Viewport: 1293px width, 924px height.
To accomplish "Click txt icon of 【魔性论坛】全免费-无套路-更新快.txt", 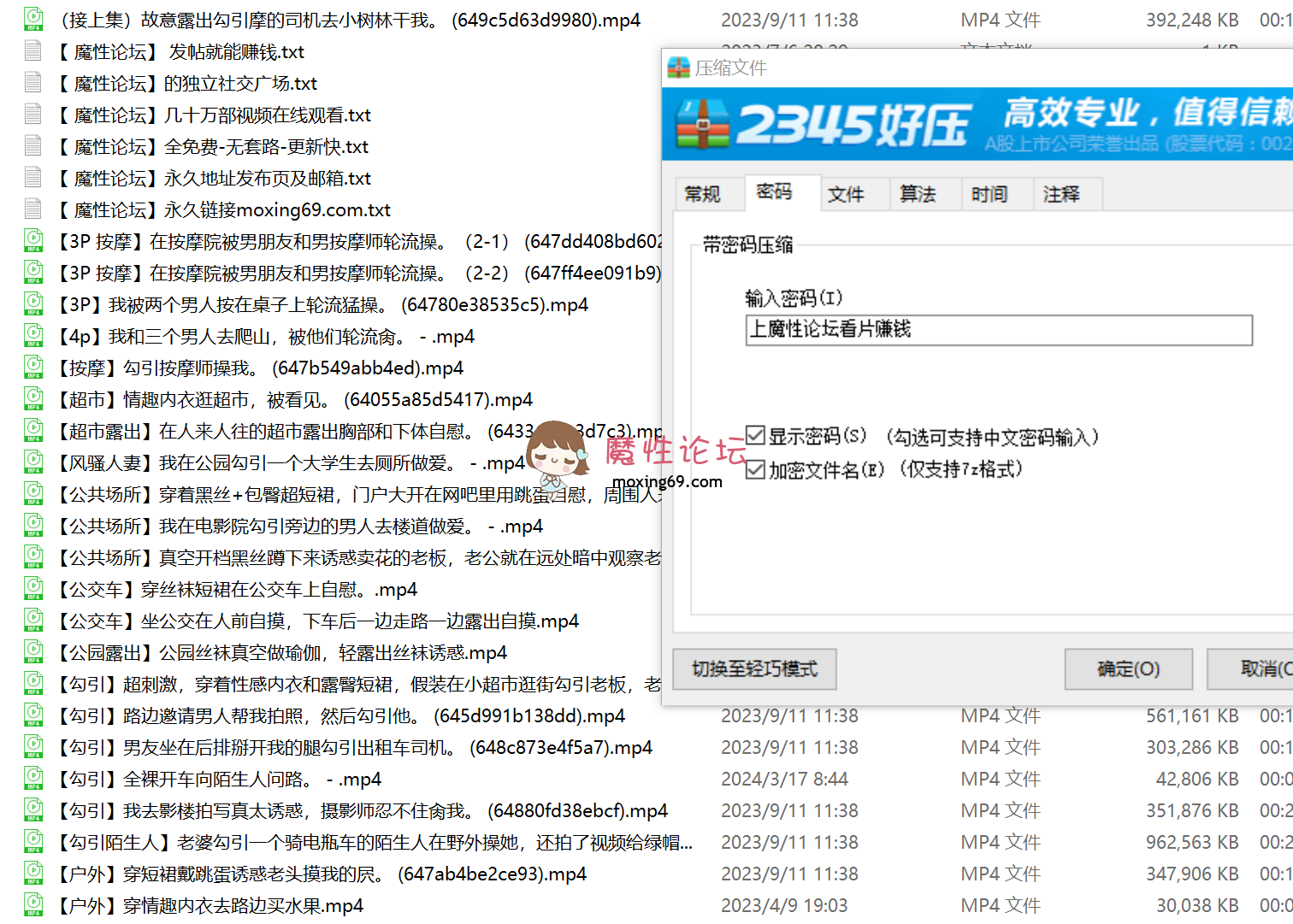I will point(32,145).
